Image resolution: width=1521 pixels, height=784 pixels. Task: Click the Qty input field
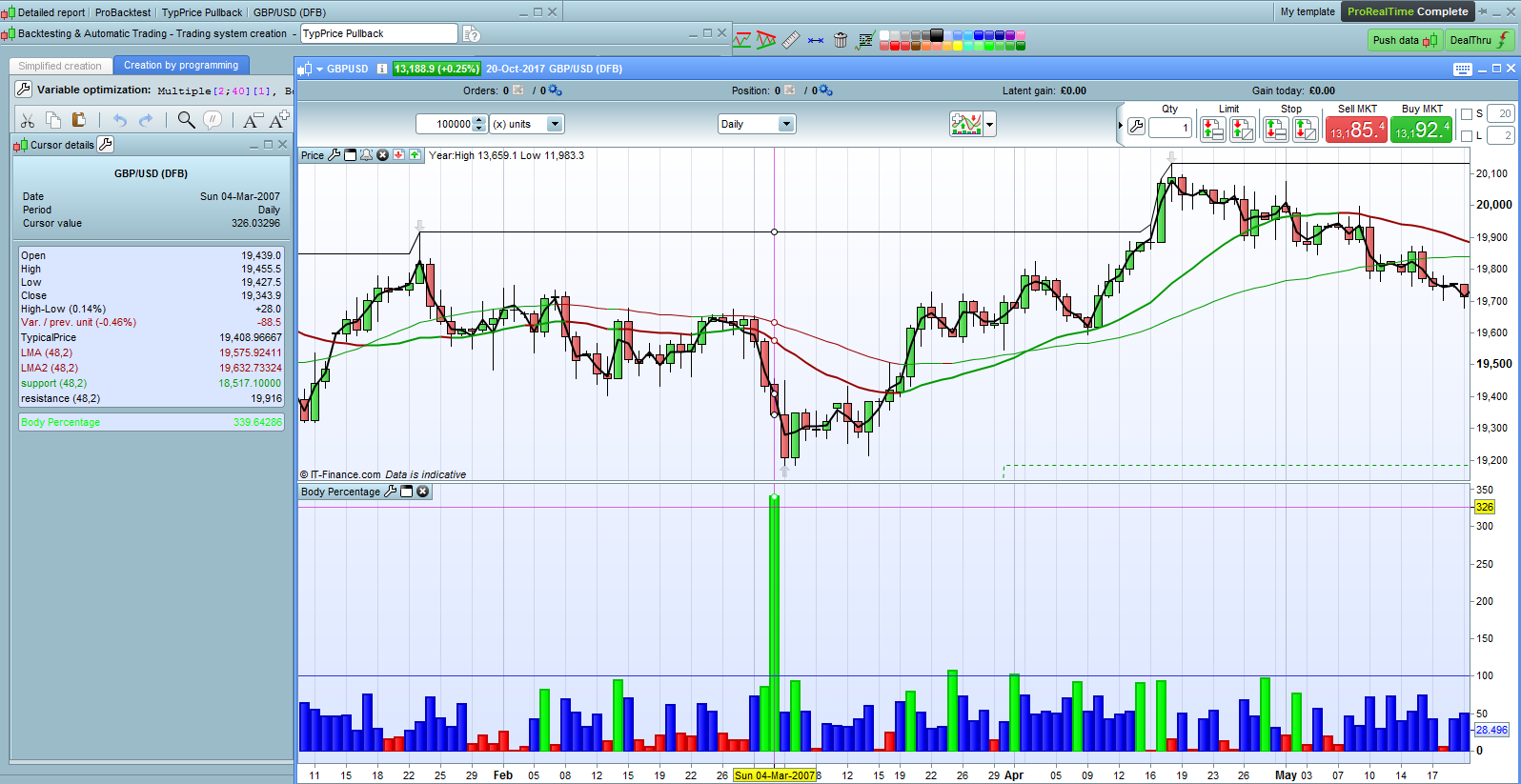click(x=1170, y=128)
